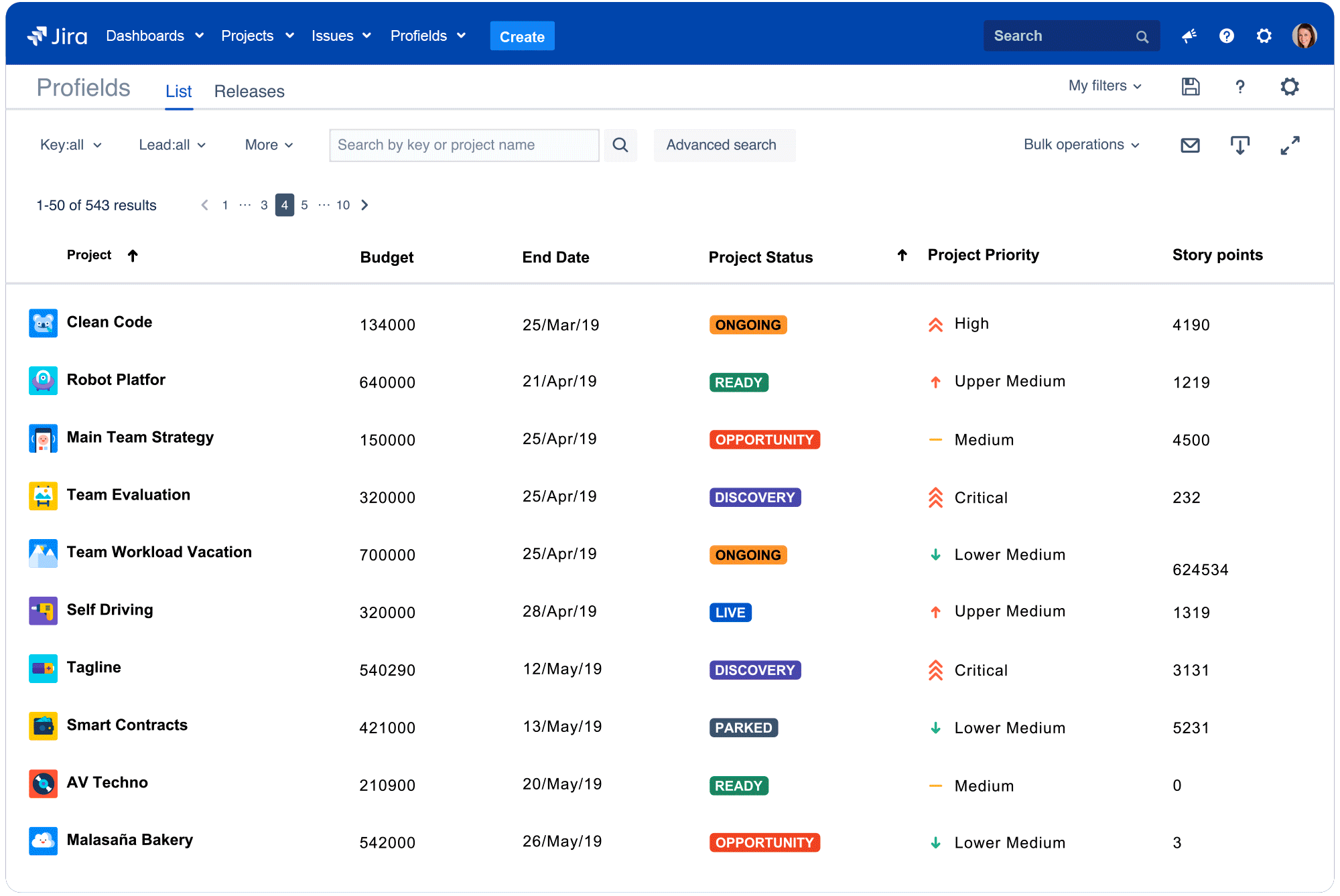Click the High priority for Clean Code
This screenshot has height=896, width=1340.
tap(959, 324)
